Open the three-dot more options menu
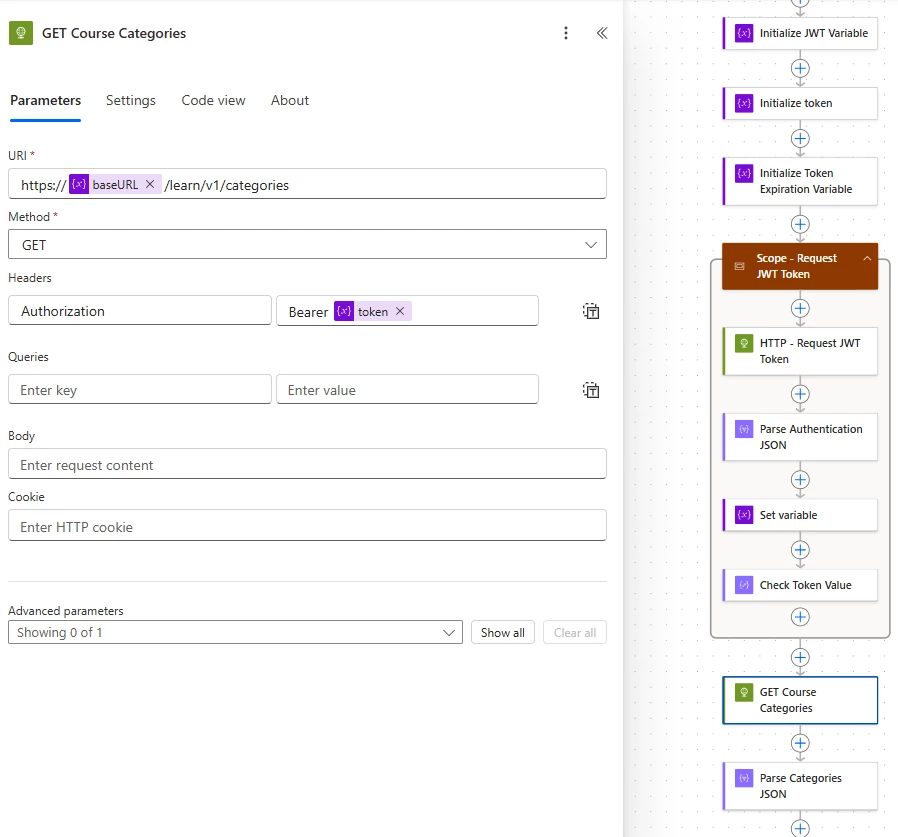 point(566,33)
